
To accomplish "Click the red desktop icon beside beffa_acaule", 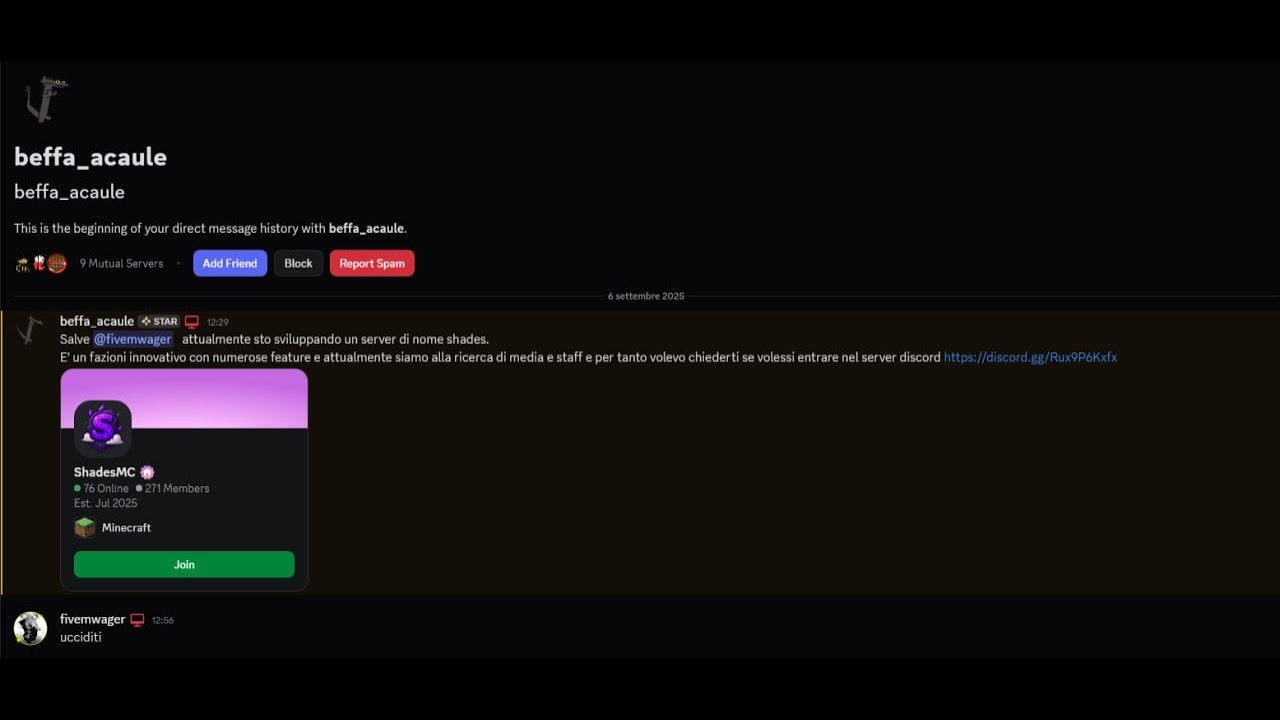I will click(x=192, y=322).
